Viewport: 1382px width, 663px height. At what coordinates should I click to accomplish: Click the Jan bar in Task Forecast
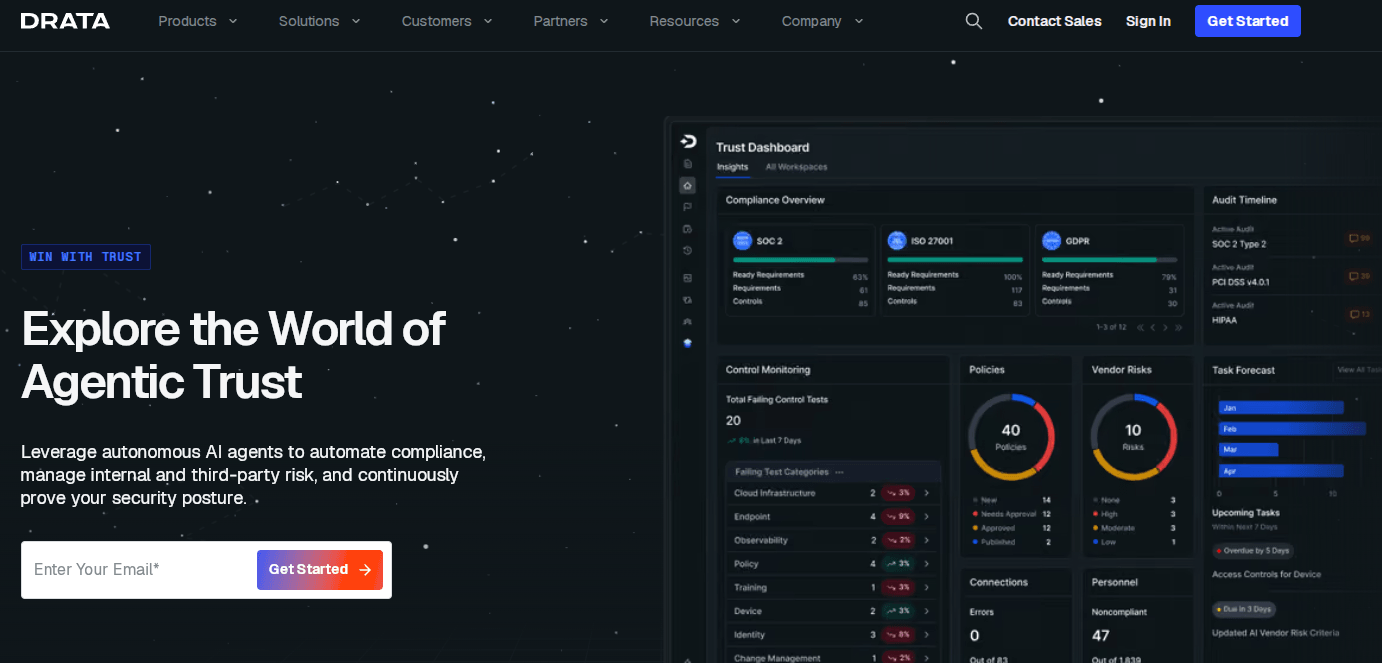(x=1281, y=408)
